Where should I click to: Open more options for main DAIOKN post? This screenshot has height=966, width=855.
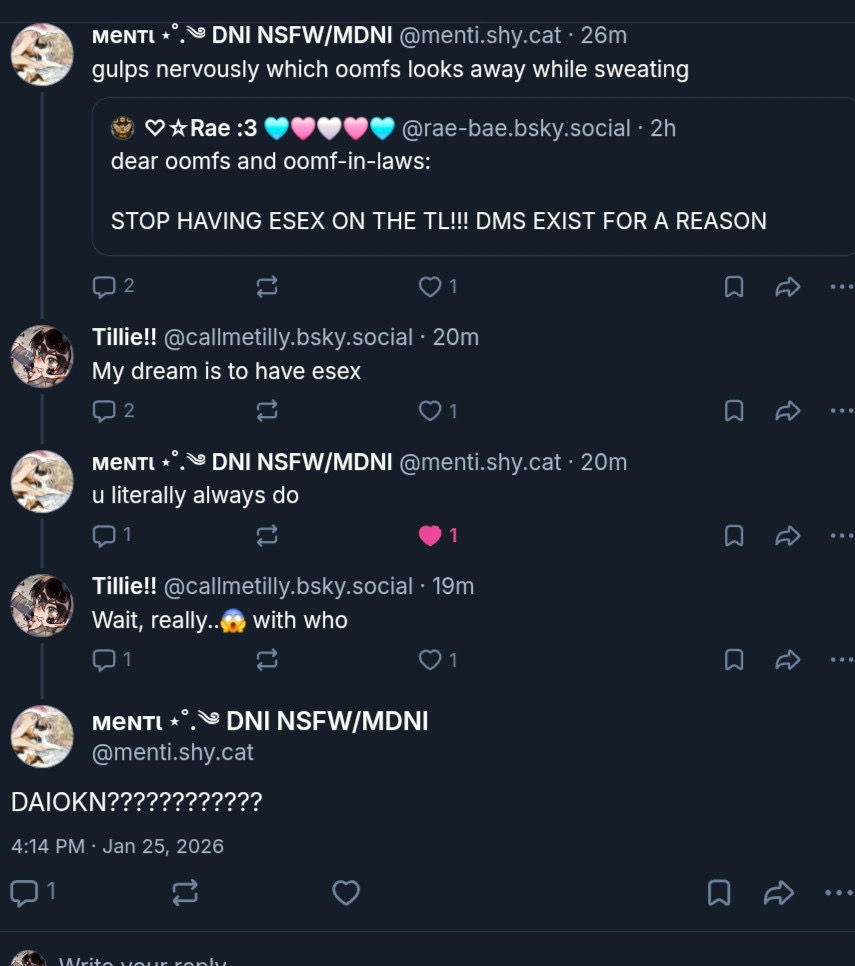[x=838, y=893]
